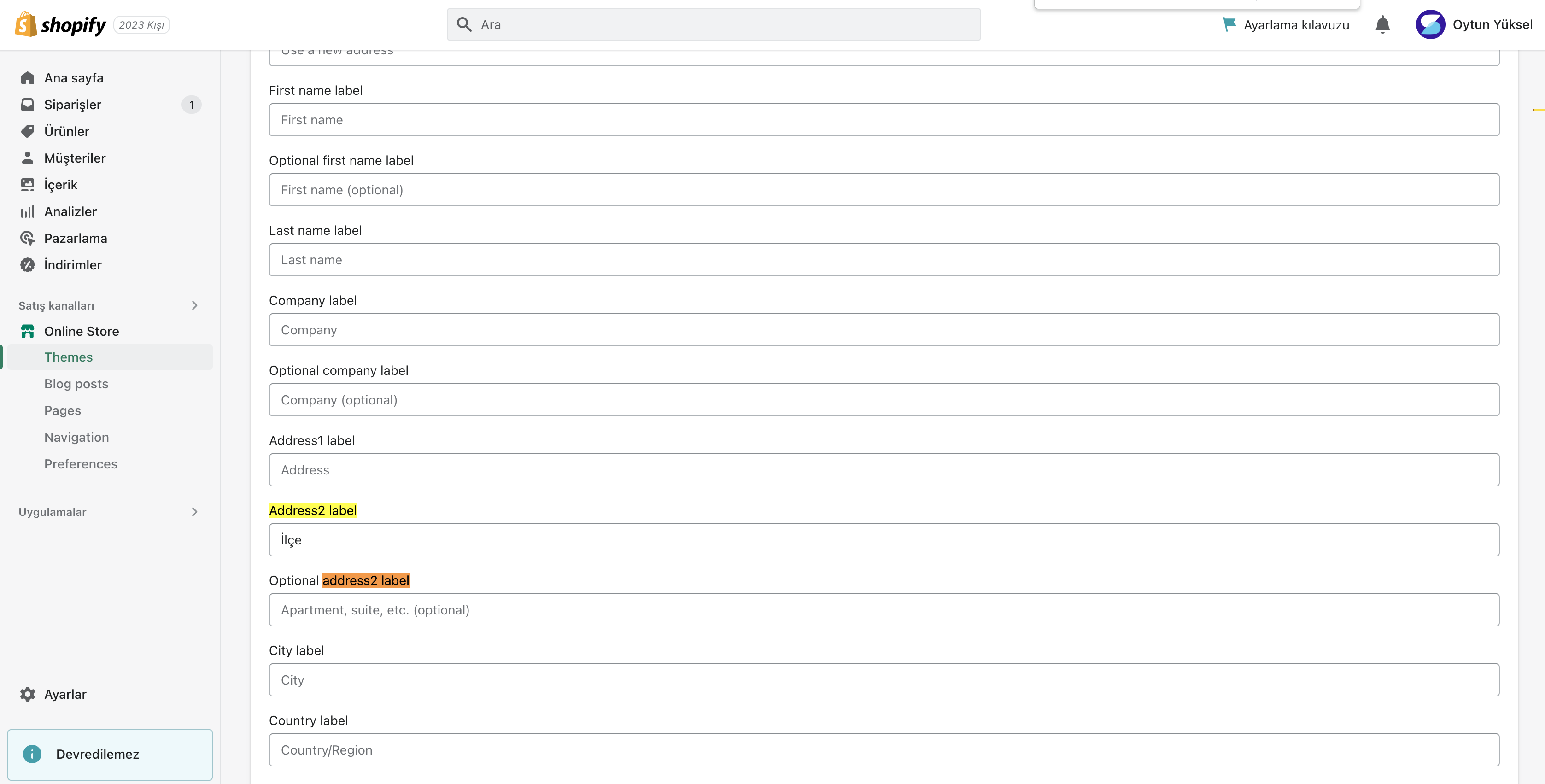The width and height of the screenshot is (1545, 784).
Task: Open the Siparişler orders icon
Action: [x=28, y=104]
